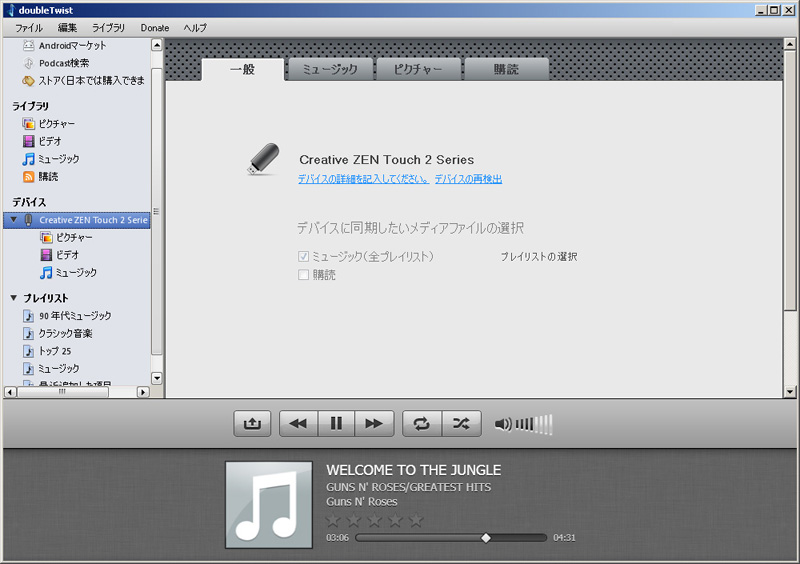Collapse the プレイリスト section
Image resolution: width=800 pixels, height=564 pixels.
(x=14, y=298)
